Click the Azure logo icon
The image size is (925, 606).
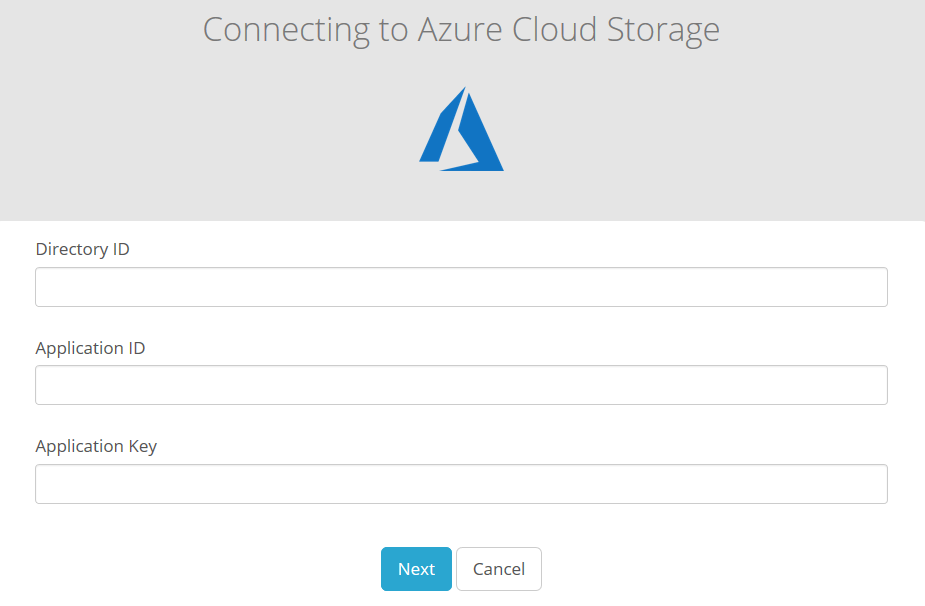(461, 131)
